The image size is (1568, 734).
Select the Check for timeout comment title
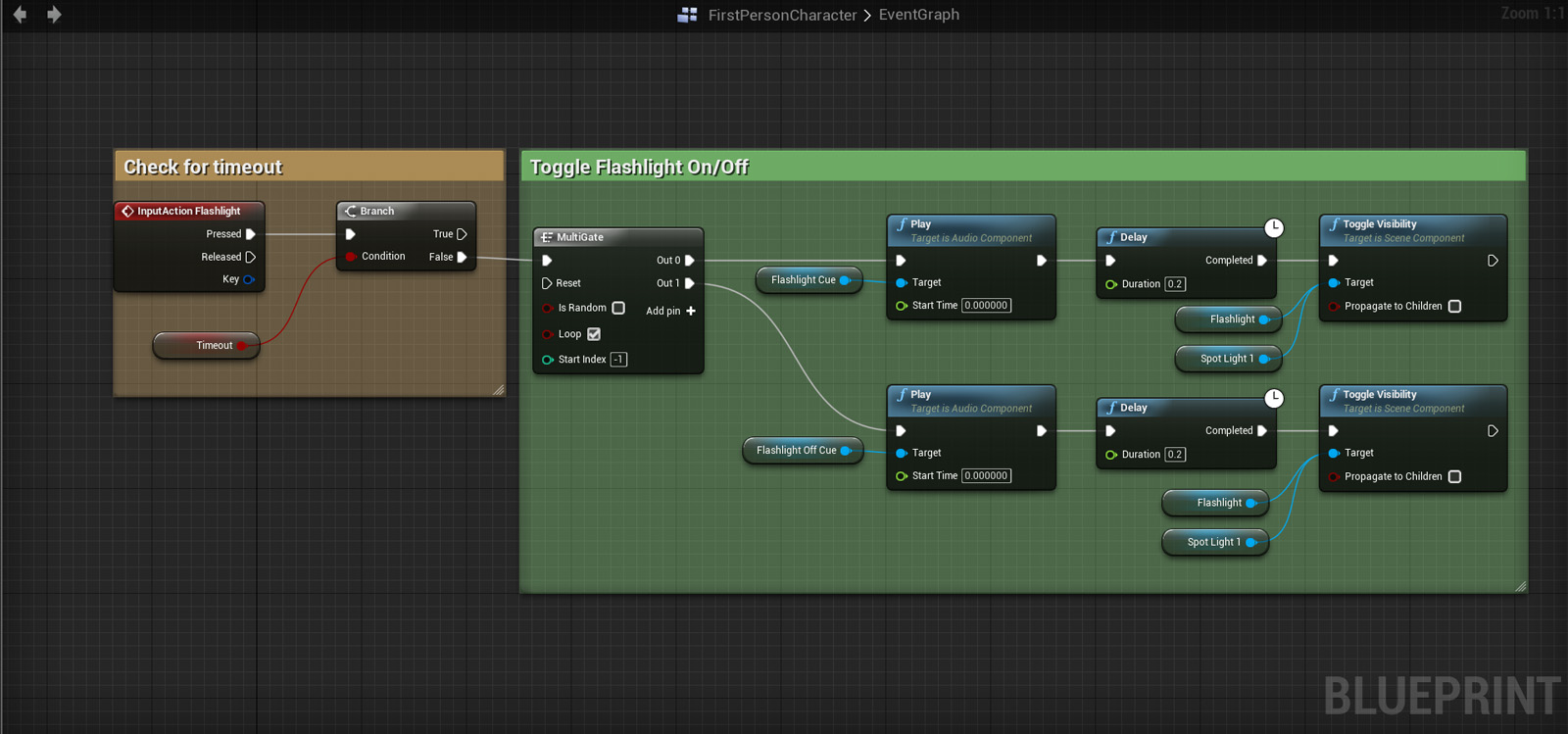pyautogui.click(x=203, y=168)
